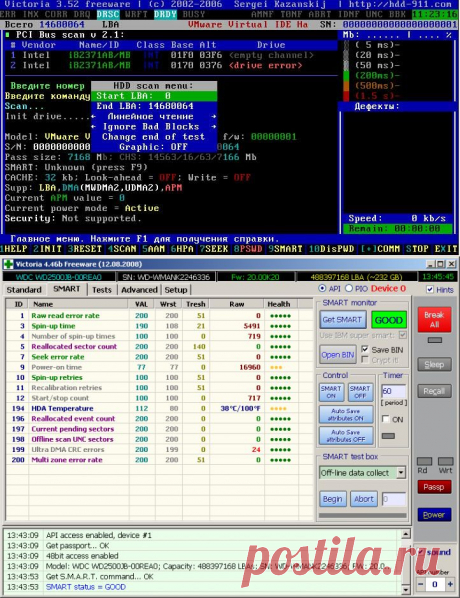Click the Timer period input field
The image size is (460, 598).
point(393,391)
